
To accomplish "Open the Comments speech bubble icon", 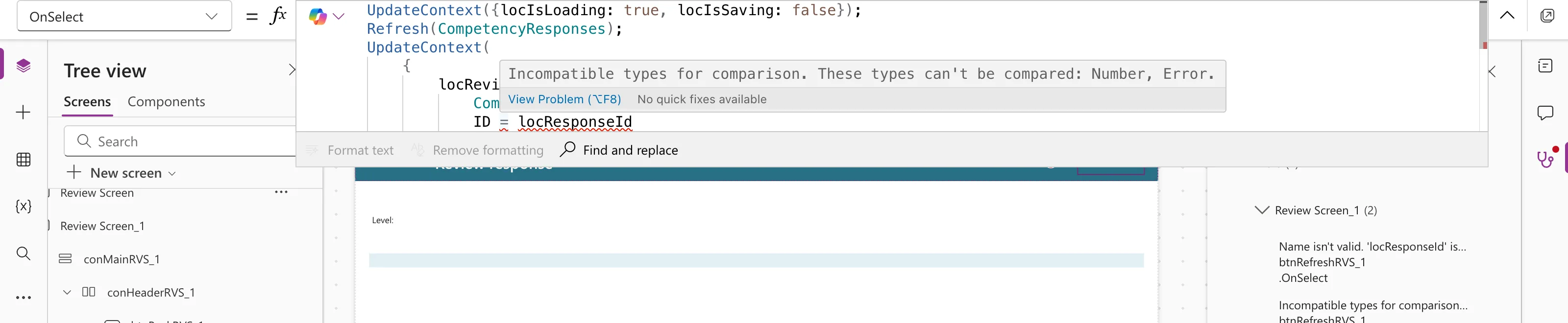I will pos(1545,113).
